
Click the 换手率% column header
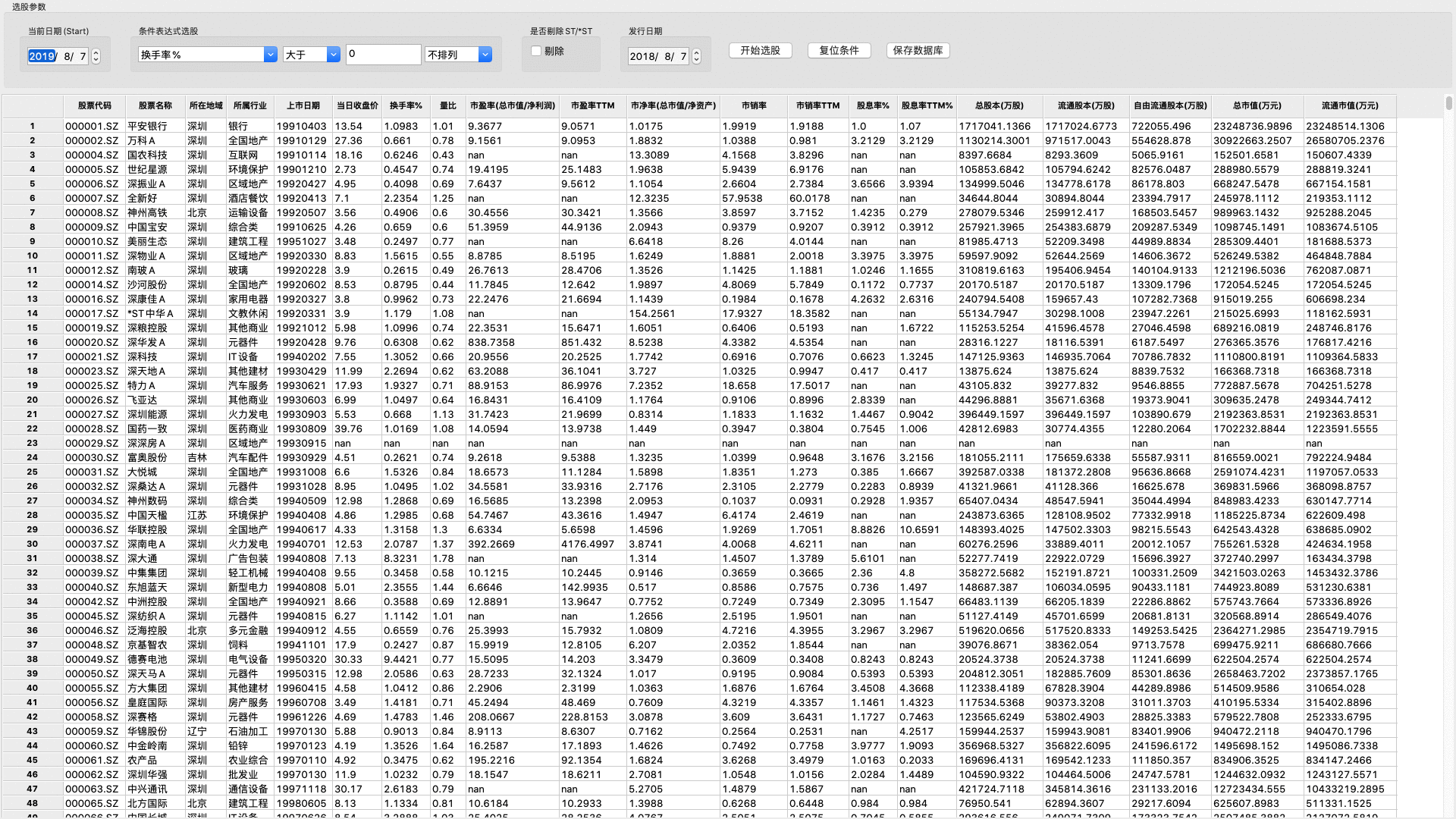coord(406,105)
